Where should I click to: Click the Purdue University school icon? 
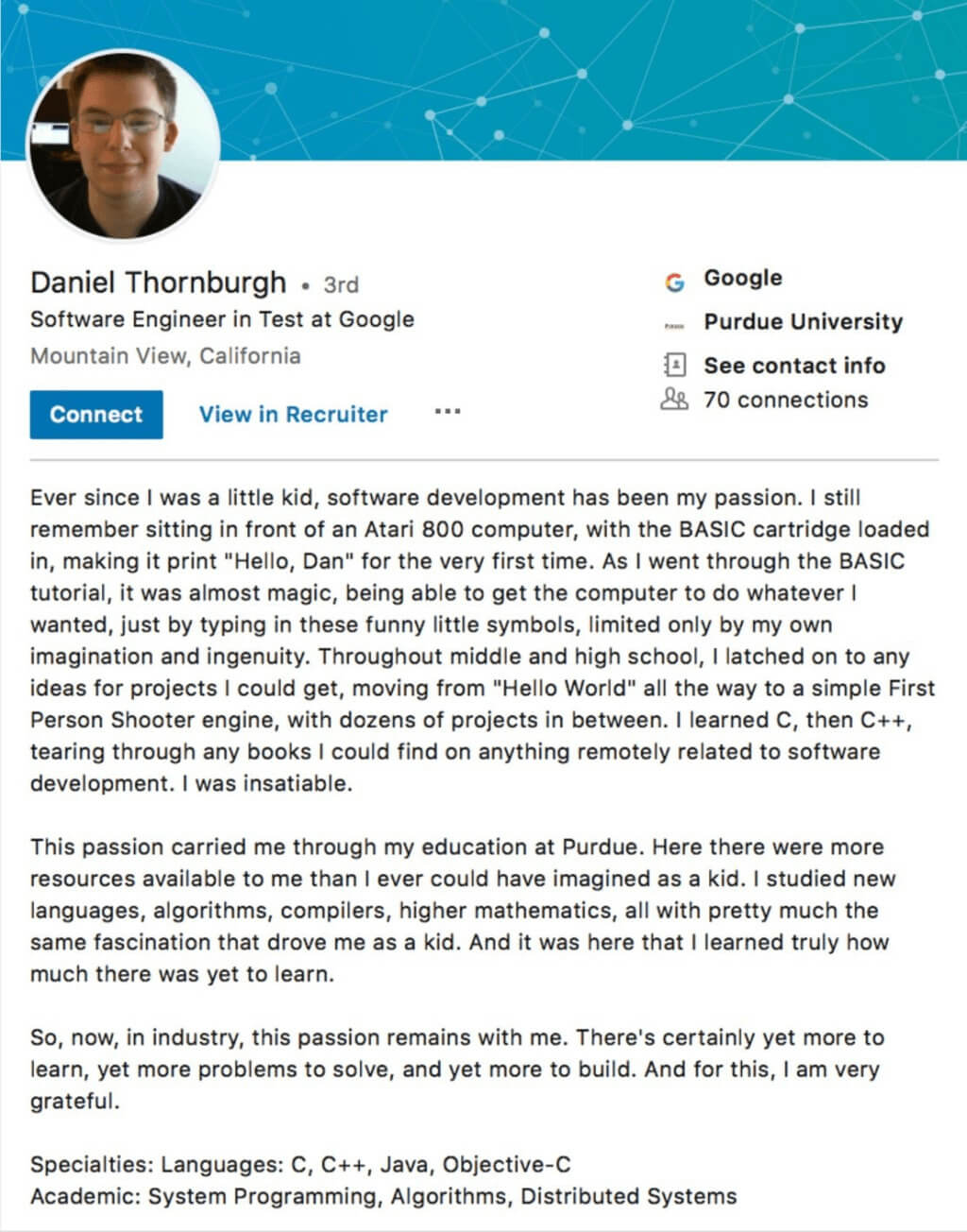[x=673, y=322]
